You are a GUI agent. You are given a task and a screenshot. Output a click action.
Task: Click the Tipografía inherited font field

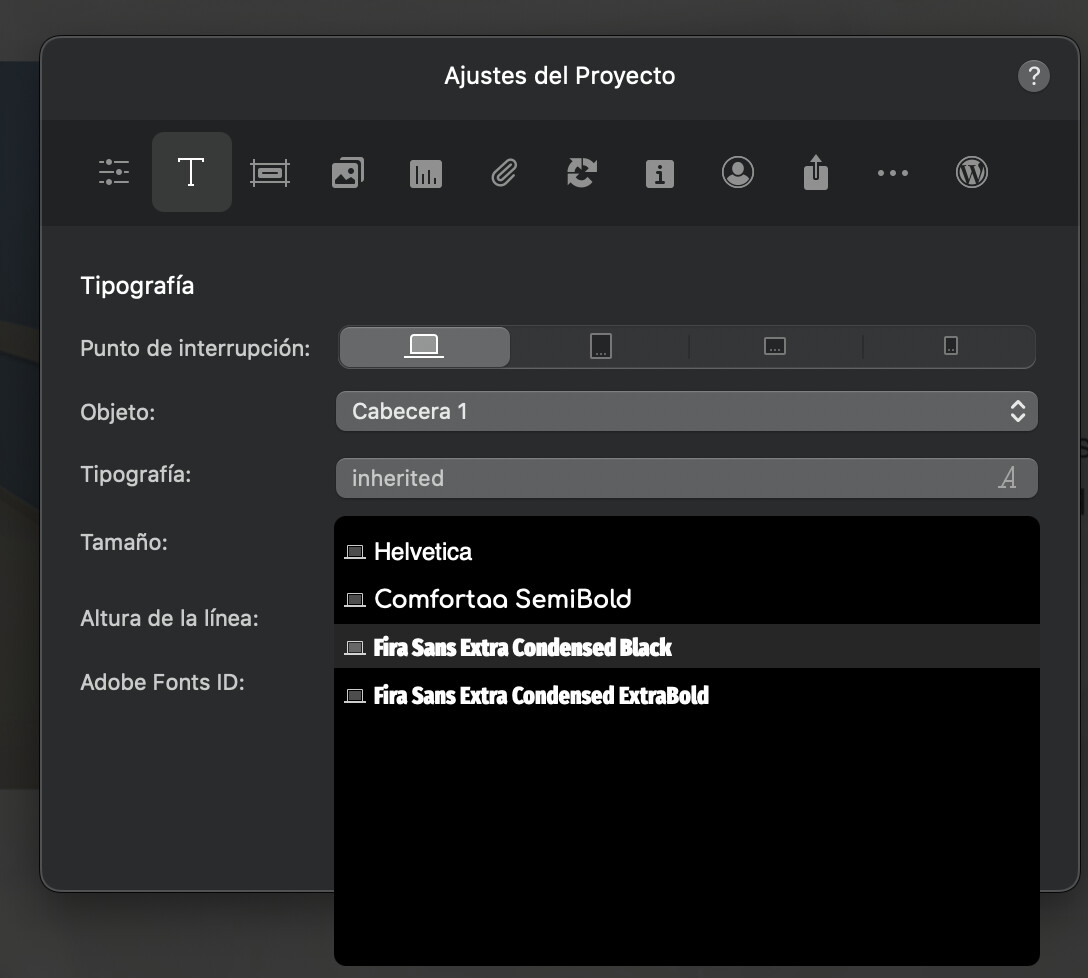(686, 478)
